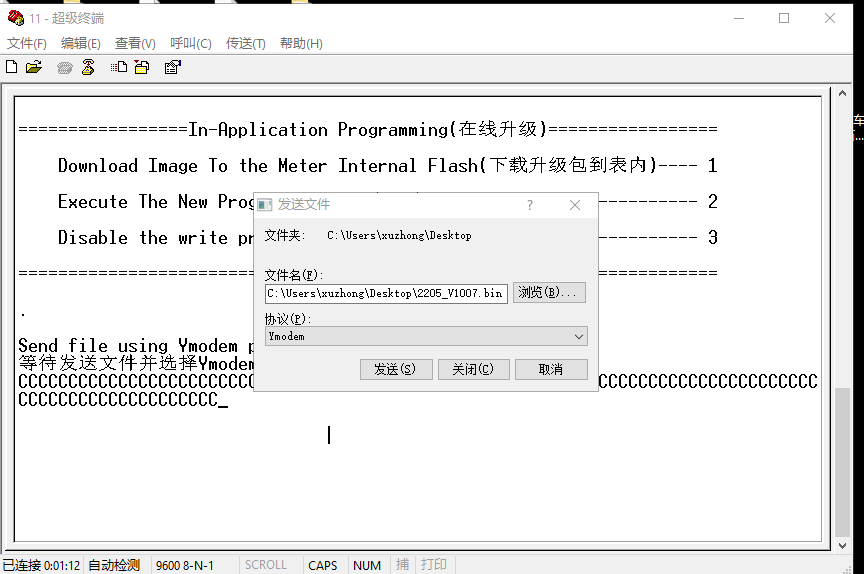The width and height of the screenshot is (864, 574).
Task: Click the 9600 8-N-1 status entry
Action: click(185, 566)
